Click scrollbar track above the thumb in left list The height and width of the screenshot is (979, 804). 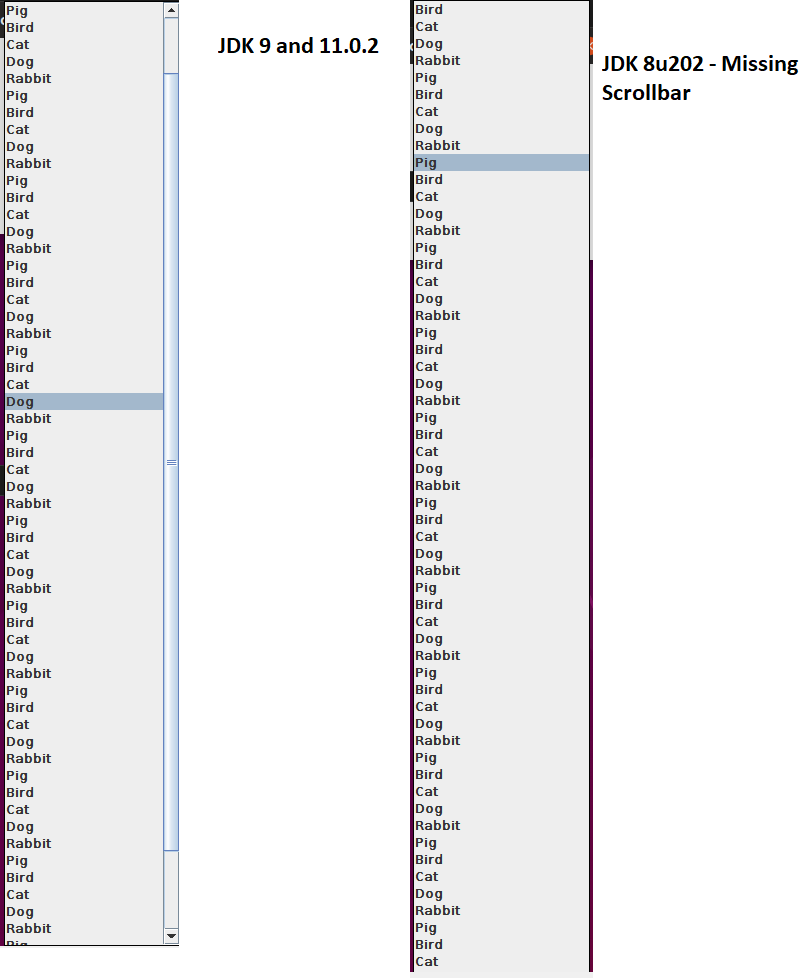[171, 45]
